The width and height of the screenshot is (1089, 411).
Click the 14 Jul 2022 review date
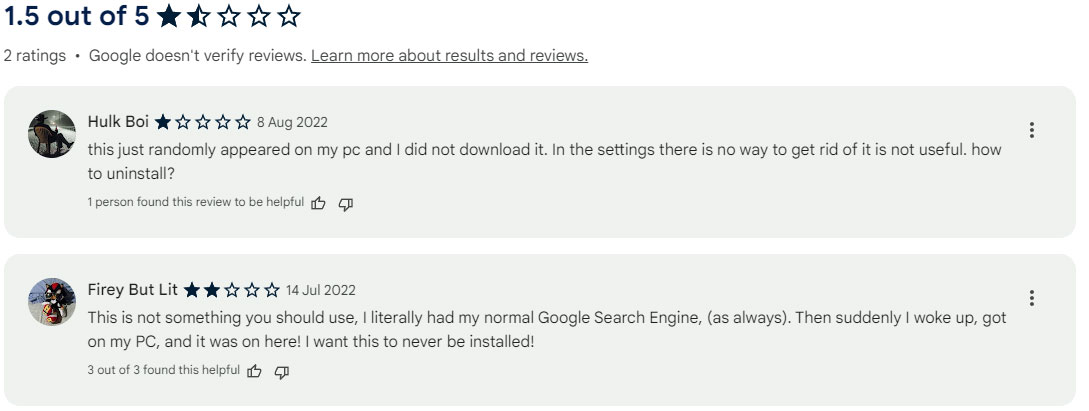click(x=320, y=291)
